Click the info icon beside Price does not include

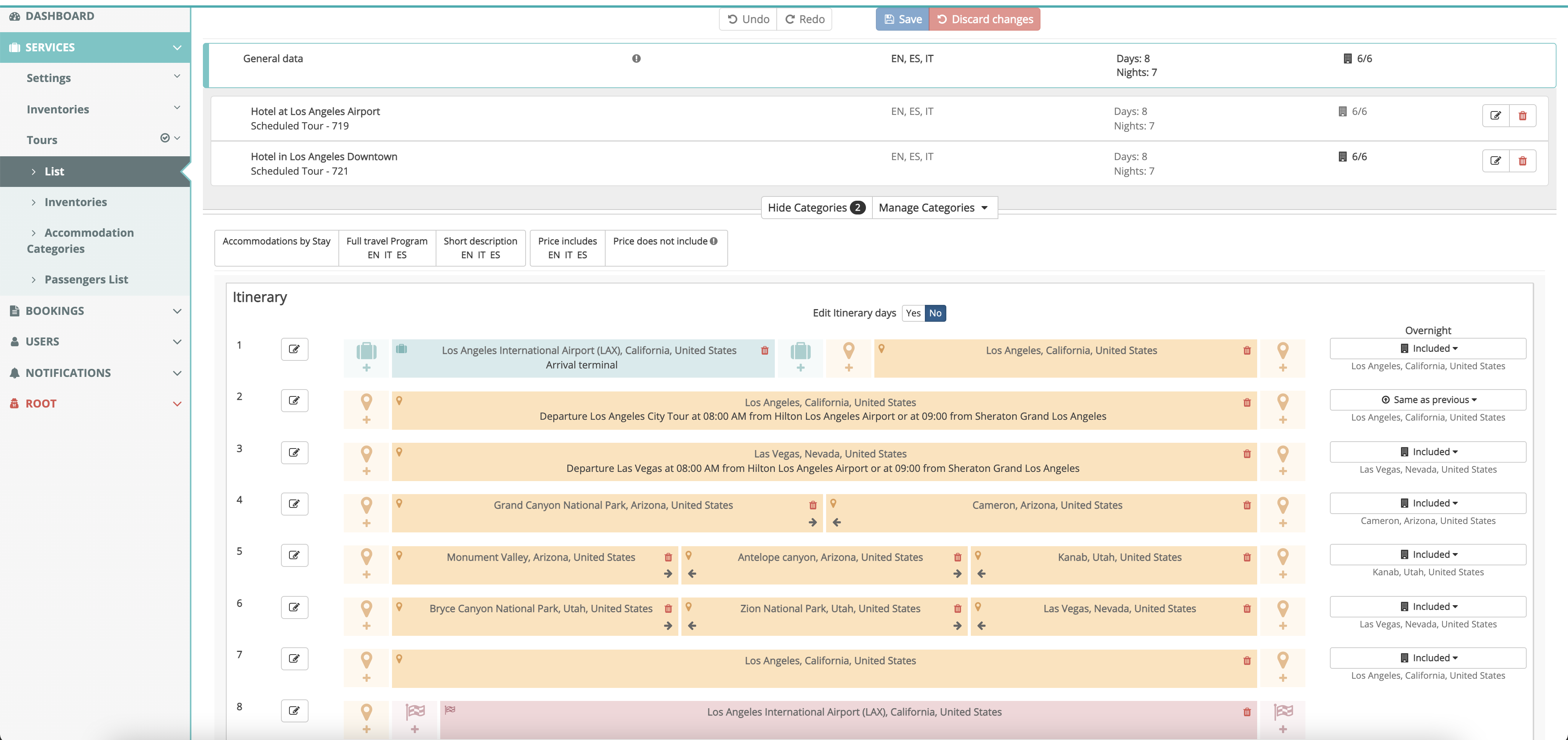tap(714, 241)
